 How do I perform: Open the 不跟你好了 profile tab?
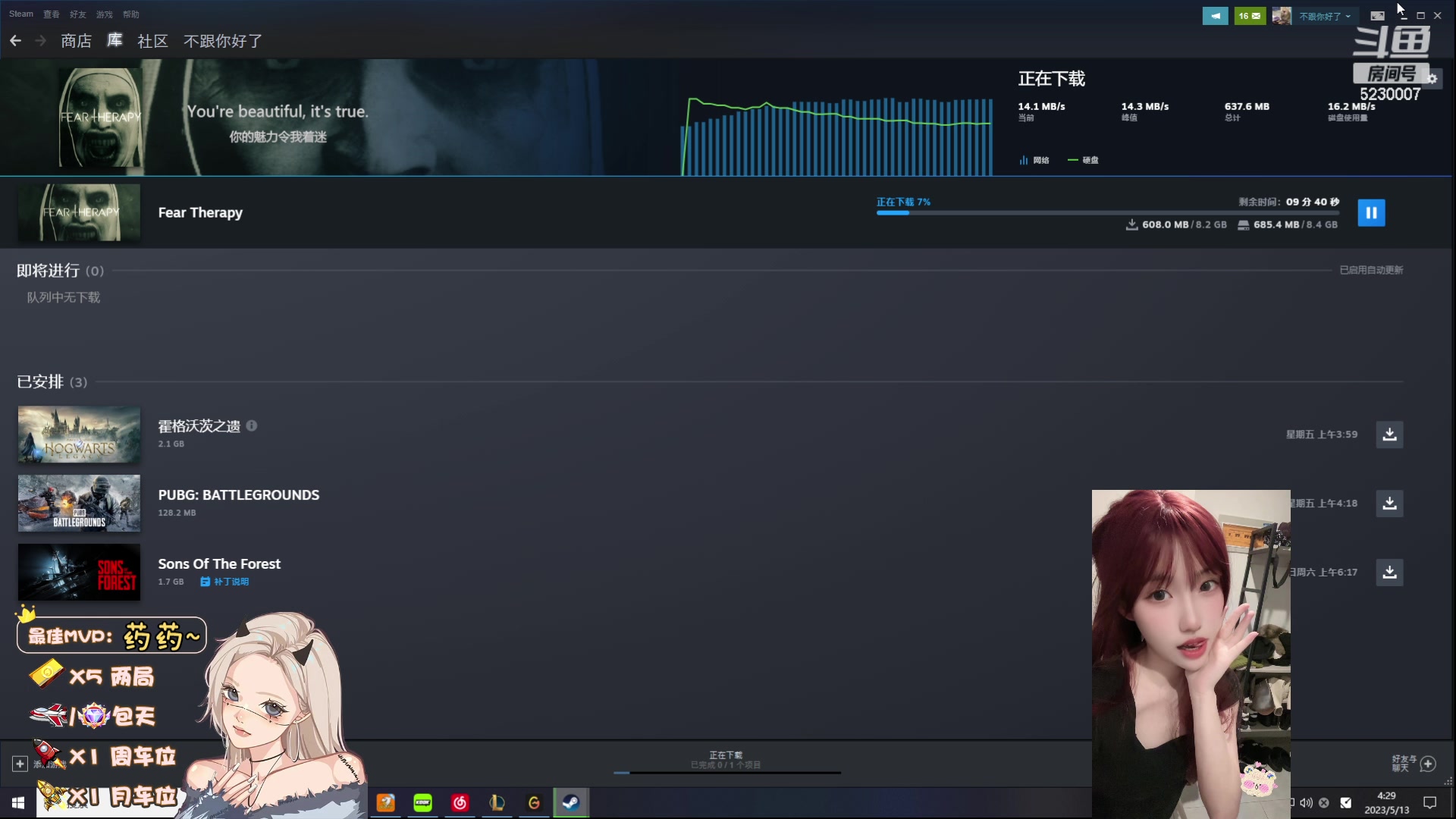[x=223, y=41]
